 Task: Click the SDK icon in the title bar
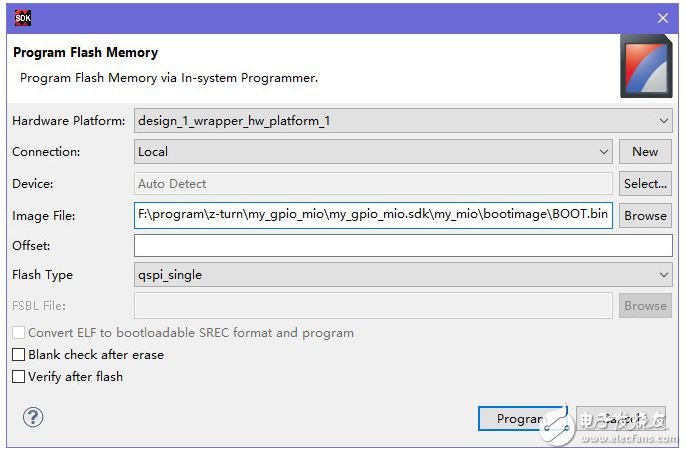point(20,17)
